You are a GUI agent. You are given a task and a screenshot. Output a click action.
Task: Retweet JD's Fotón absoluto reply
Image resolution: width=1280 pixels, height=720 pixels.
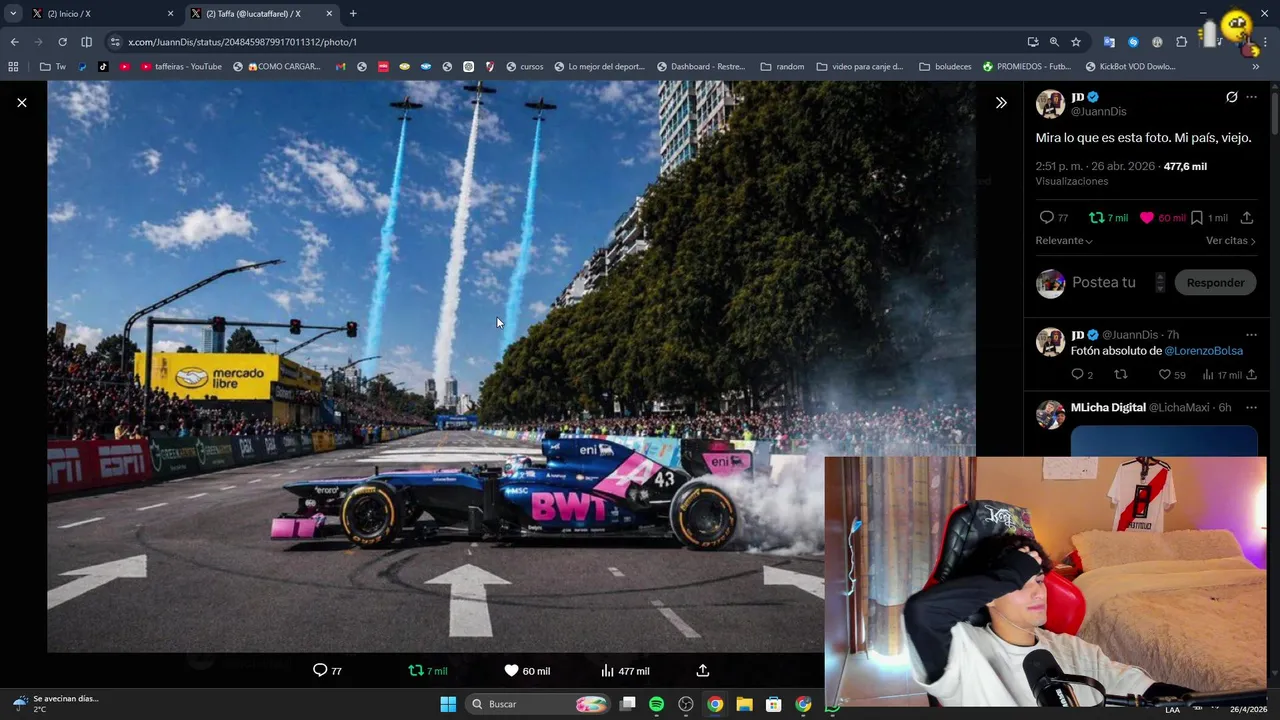[x=1121, y=375]
